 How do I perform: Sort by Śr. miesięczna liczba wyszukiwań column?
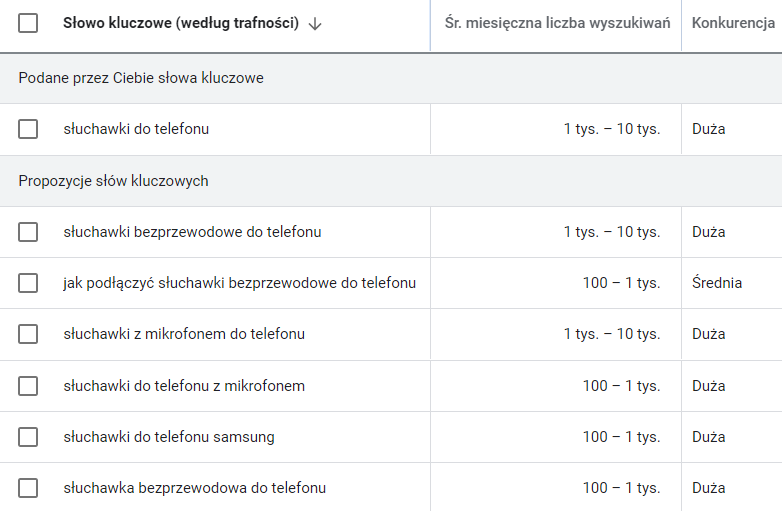click(x=557, y=23)
